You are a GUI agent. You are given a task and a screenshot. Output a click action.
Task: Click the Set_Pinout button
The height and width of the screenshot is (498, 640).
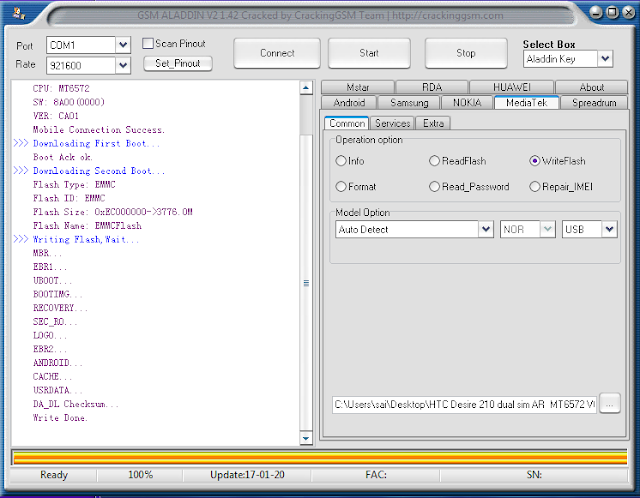178,63
